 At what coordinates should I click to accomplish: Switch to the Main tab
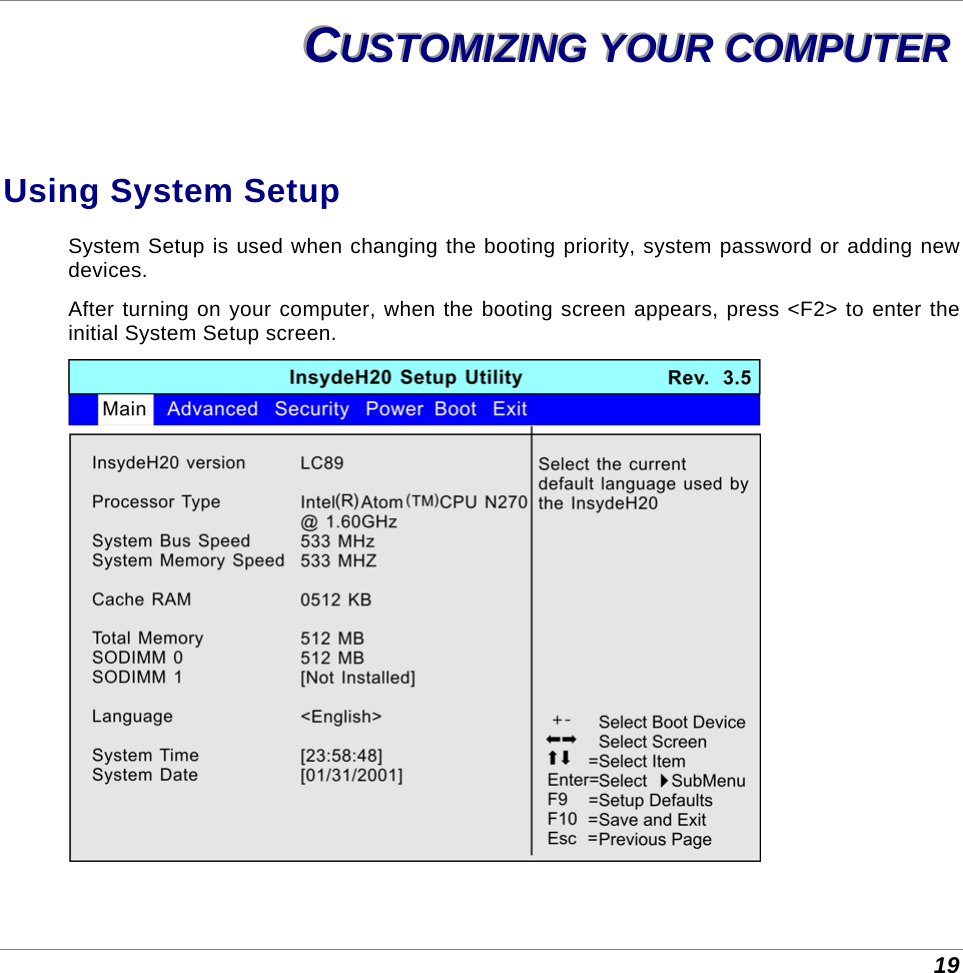(124, 409)
